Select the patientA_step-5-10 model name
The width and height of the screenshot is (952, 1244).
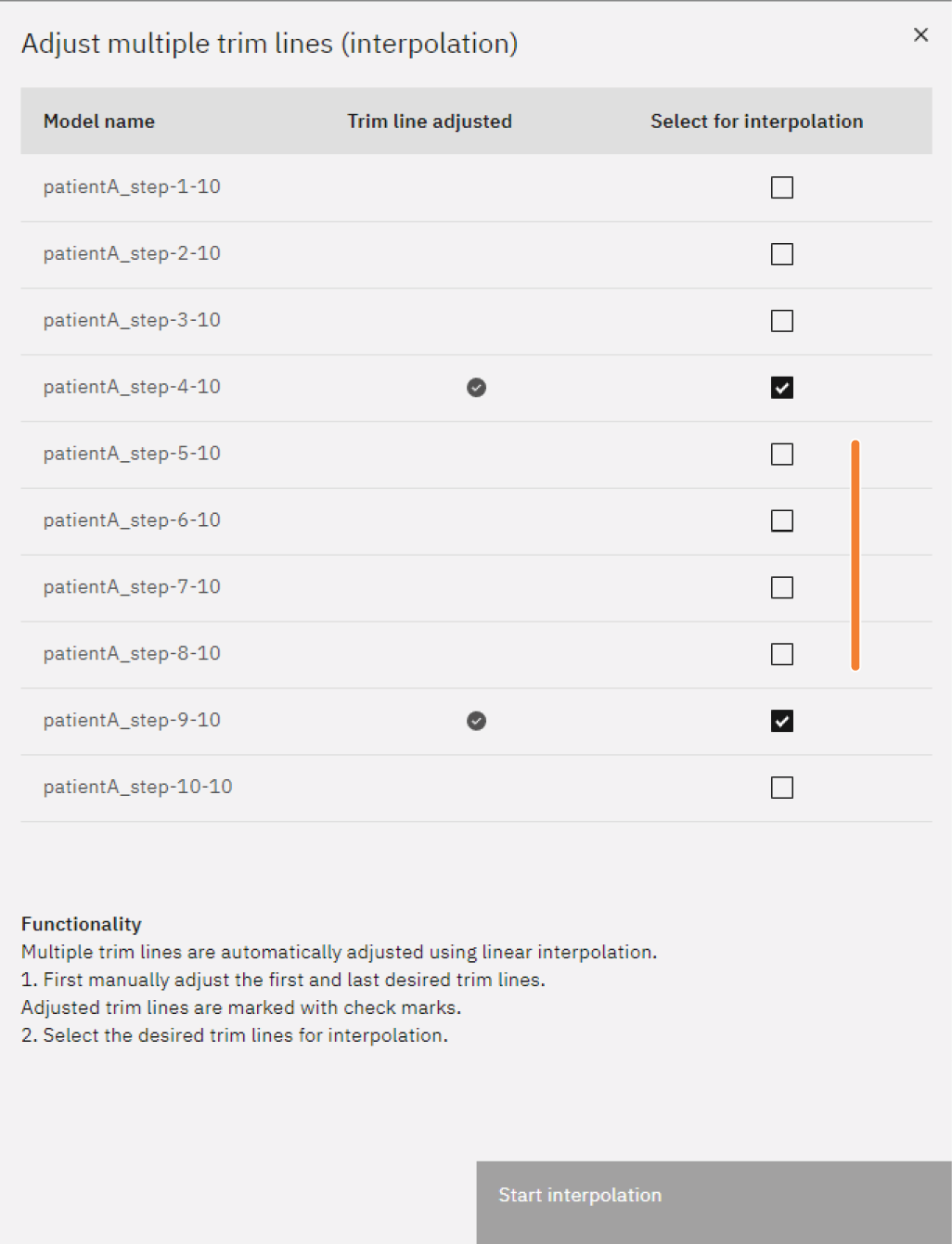132,454
